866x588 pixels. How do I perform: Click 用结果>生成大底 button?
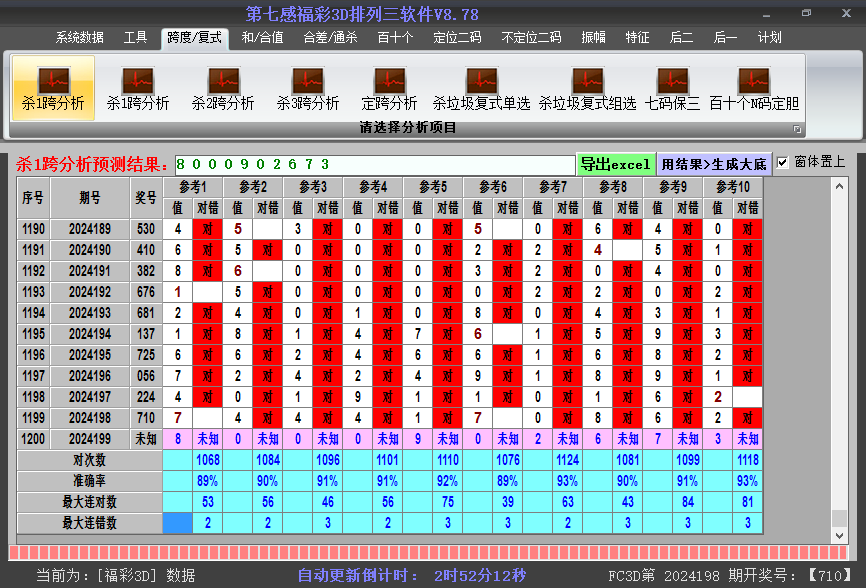click(x=714, y=164)
